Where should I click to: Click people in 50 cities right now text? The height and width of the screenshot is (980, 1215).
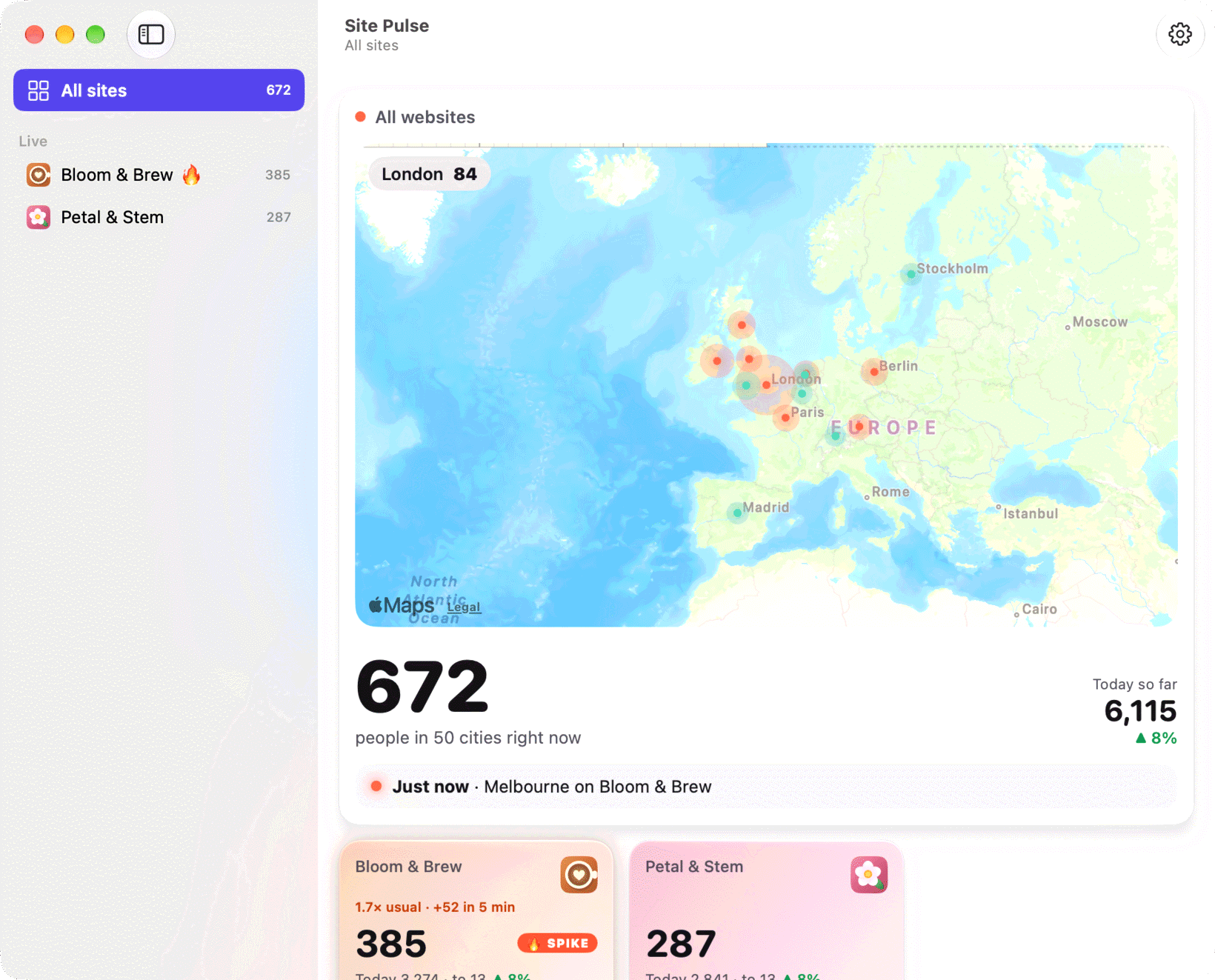click(x=468, y=738)
